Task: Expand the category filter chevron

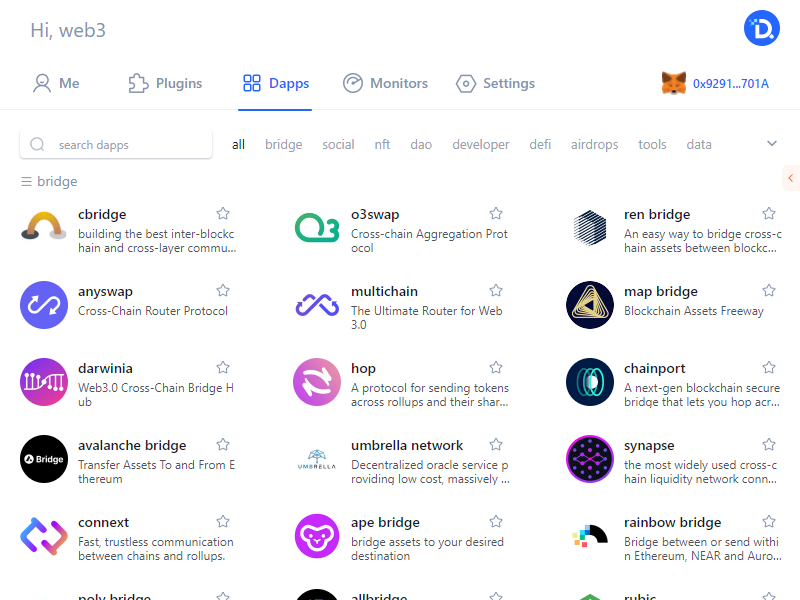Action: click(772, 143)
